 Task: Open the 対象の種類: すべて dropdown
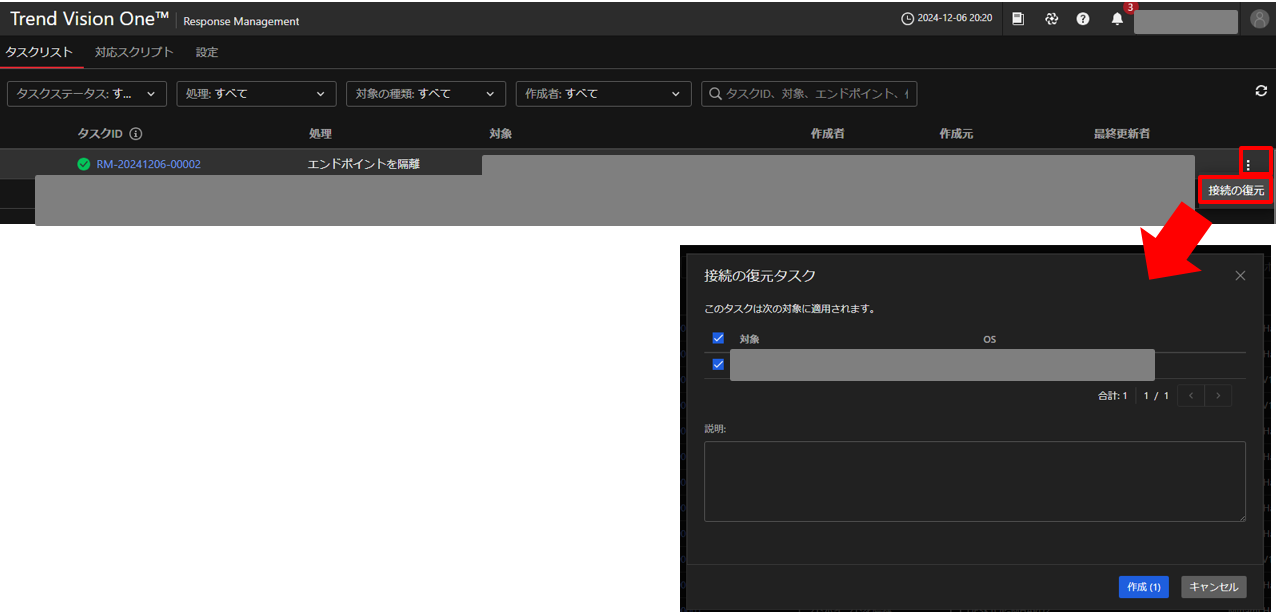point(425,94)
